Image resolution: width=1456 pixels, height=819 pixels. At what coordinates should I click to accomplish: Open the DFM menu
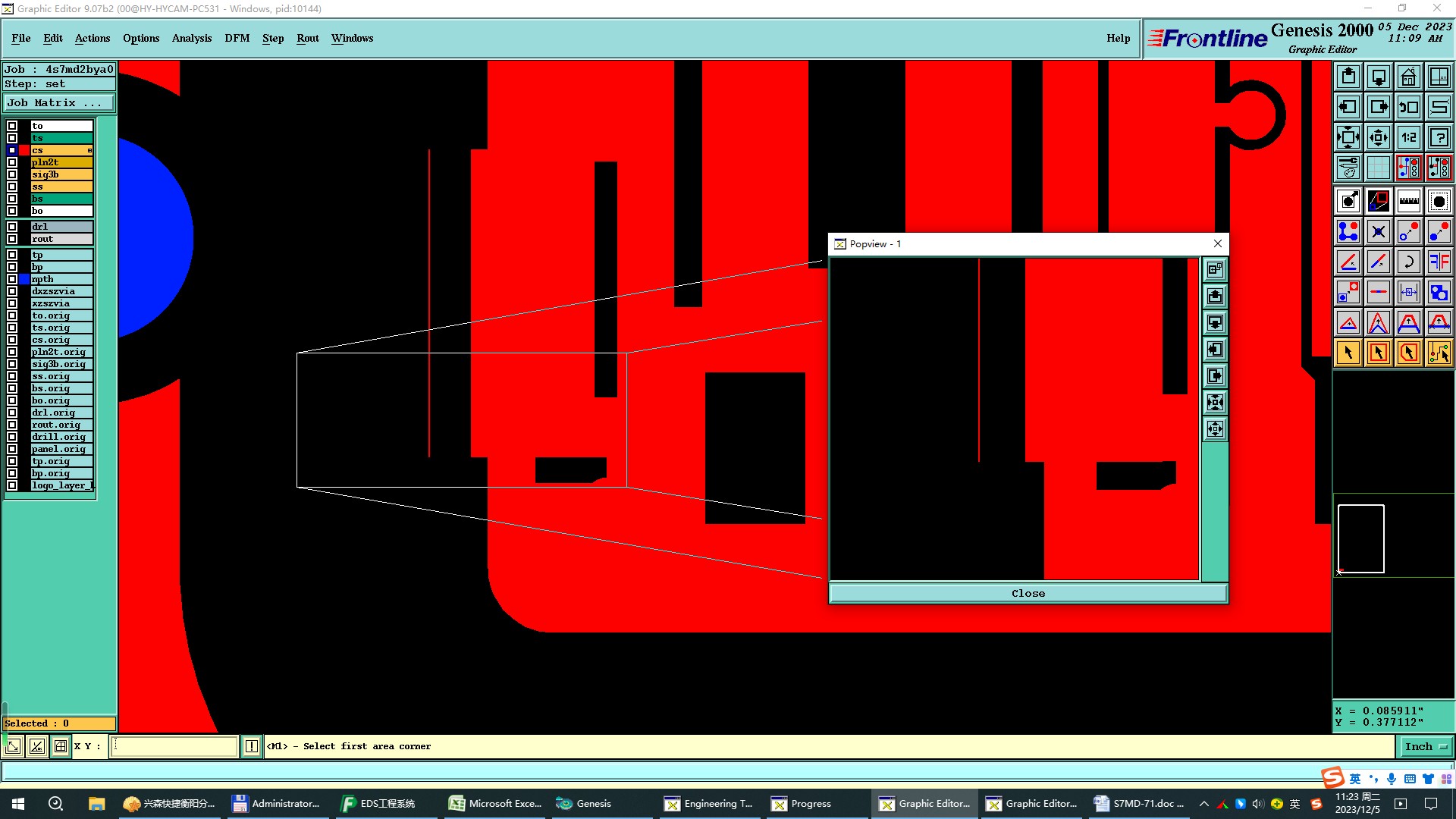237,38
